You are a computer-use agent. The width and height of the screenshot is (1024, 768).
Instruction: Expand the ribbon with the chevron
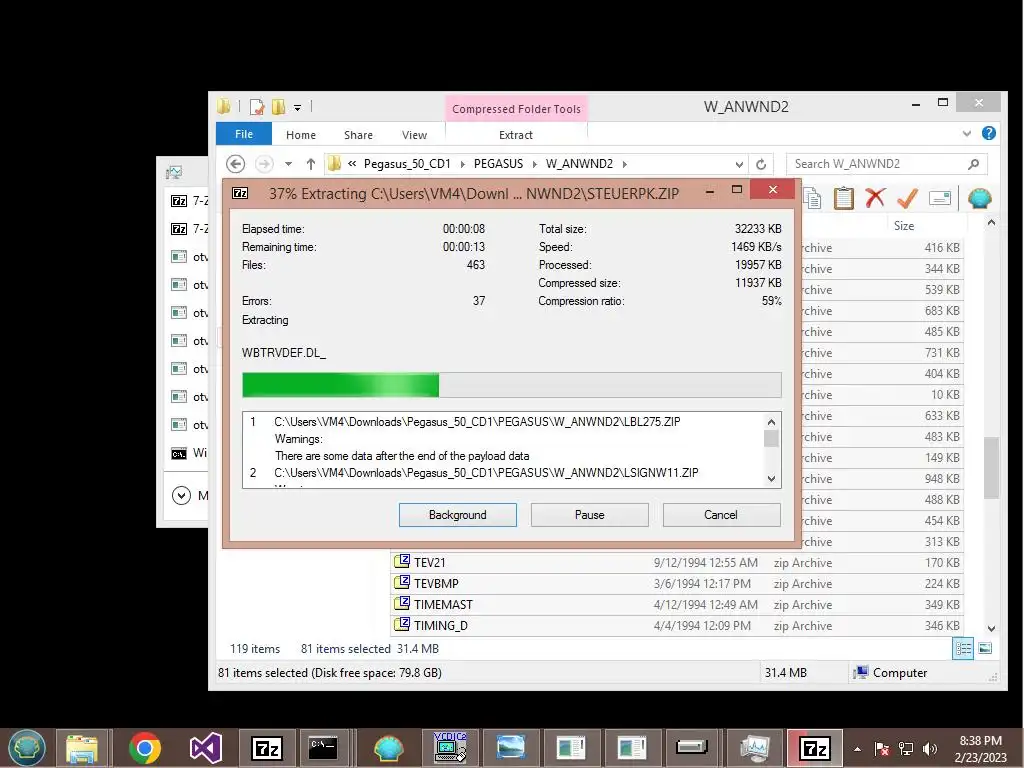tap(967, 134)
